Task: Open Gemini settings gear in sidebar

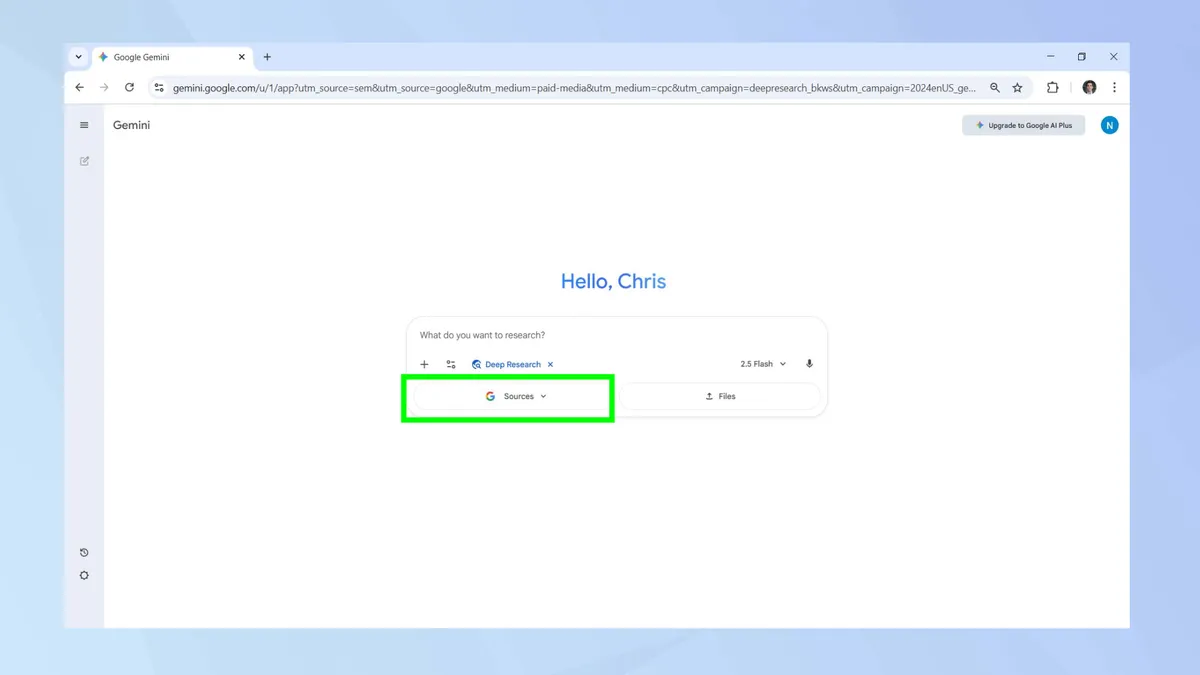Action: pyautogui.click(x=84, y=575)
